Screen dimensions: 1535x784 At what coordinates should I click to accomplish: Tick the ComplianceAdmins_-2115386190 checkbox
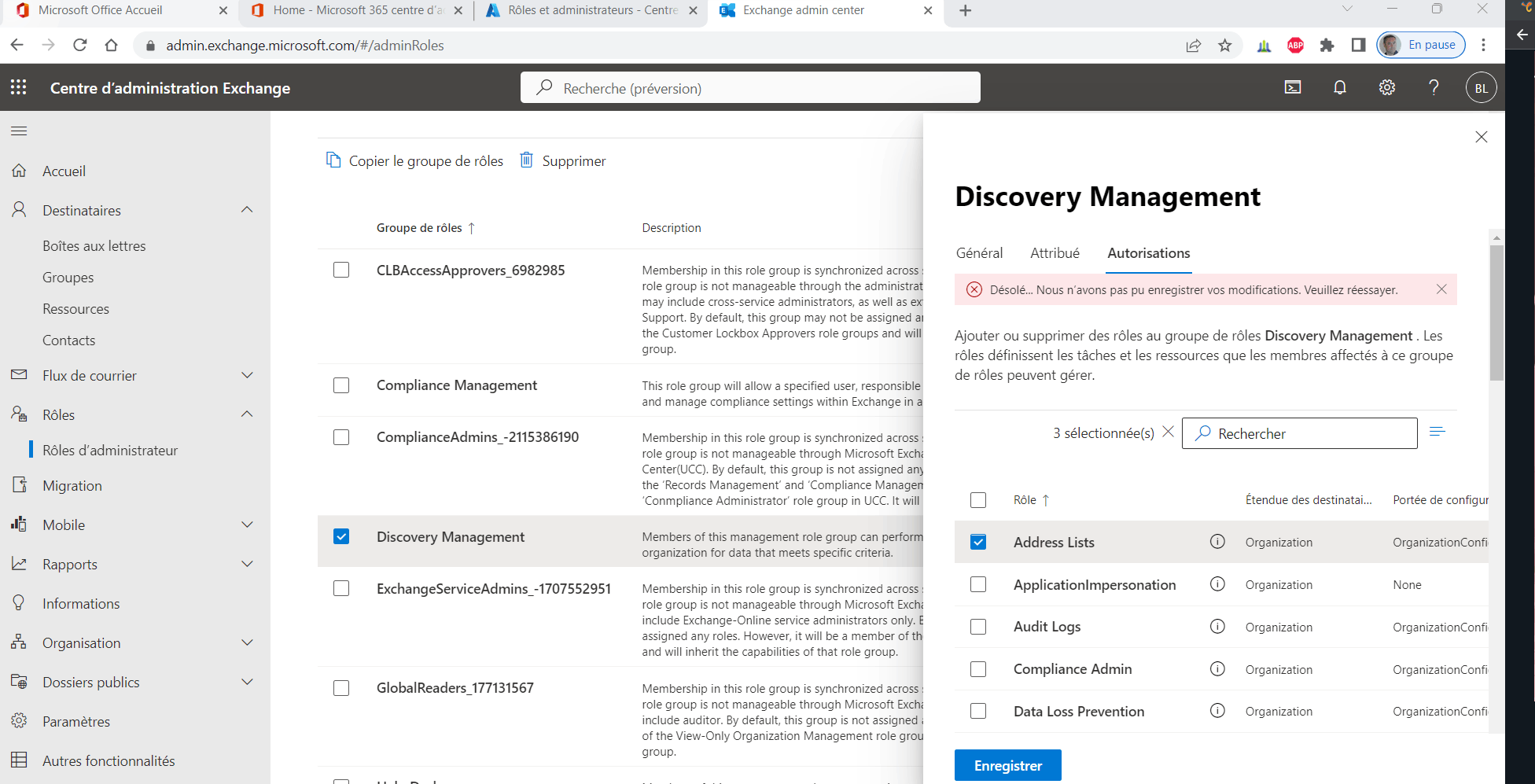click(x=341, y=437)
